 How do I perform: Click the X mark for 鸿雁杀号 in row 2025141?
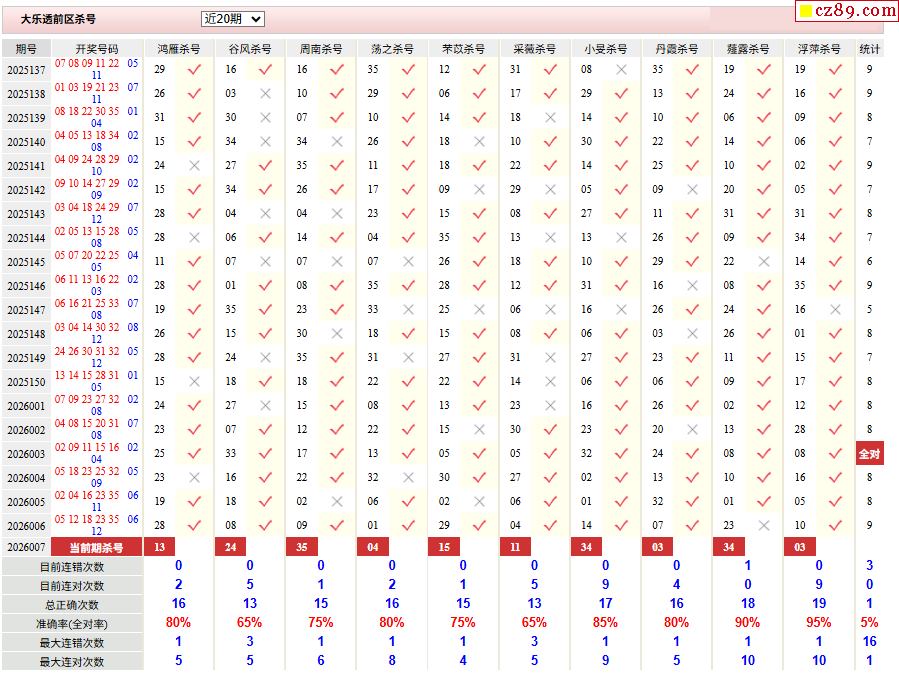194,165
